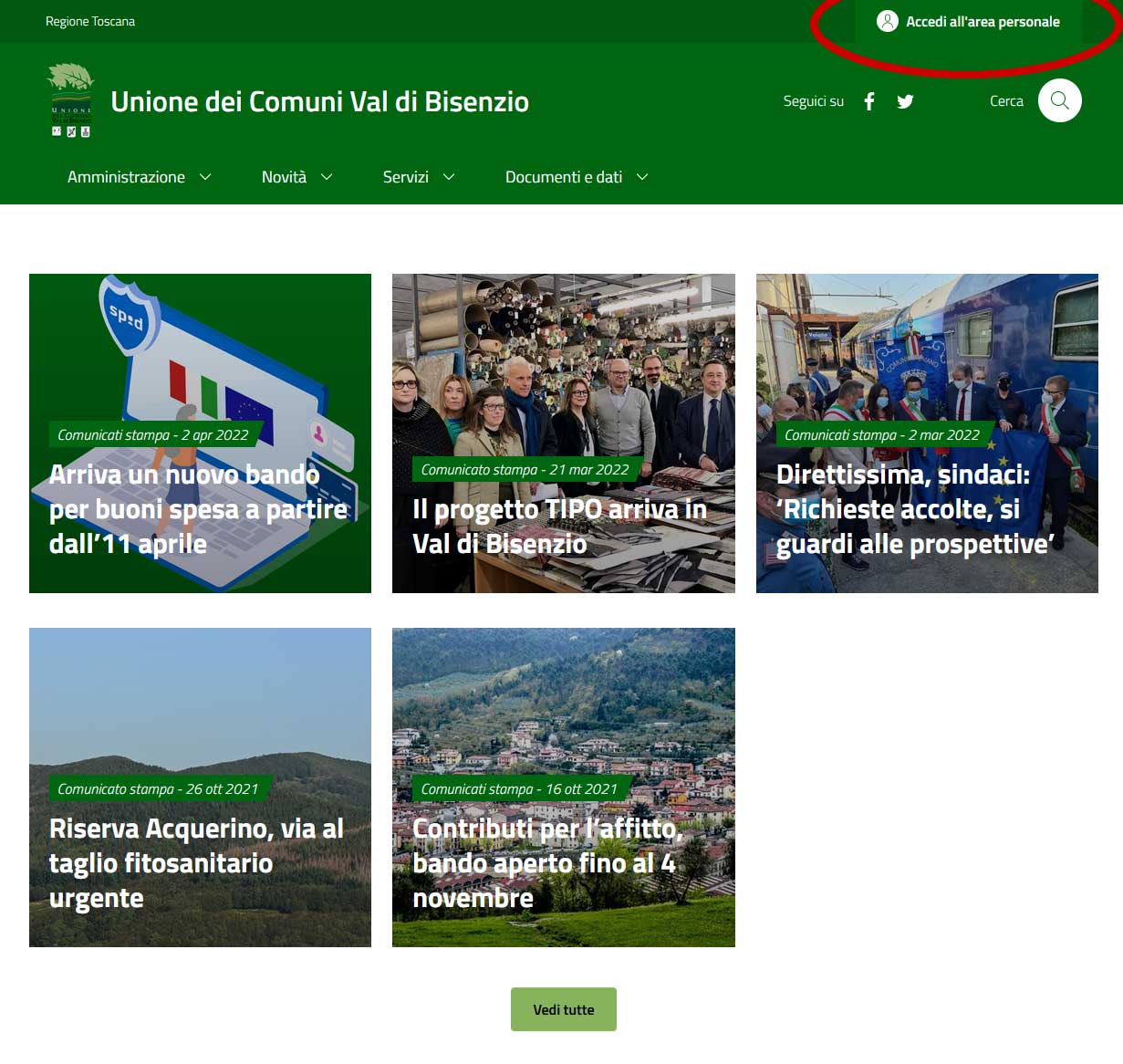This screenshot has height=1064, width=1123.
Task: Open the progetto TIPO article card
Action: [x=564, y=433]
